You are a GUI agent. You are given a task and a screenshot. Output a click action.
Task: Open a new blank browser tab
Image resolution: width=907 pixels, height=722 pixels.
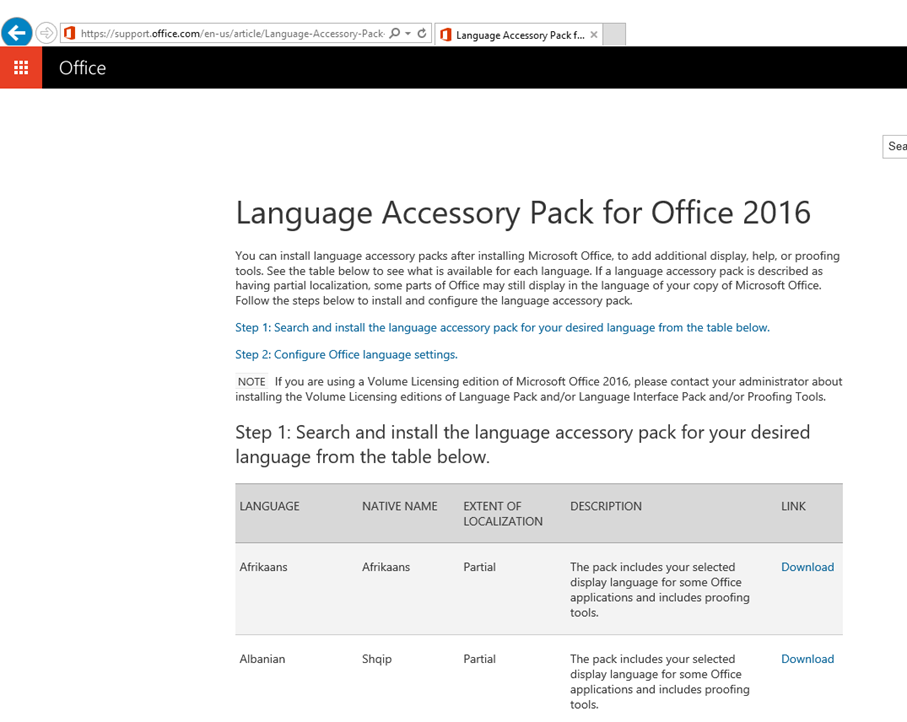pos(614,34)
